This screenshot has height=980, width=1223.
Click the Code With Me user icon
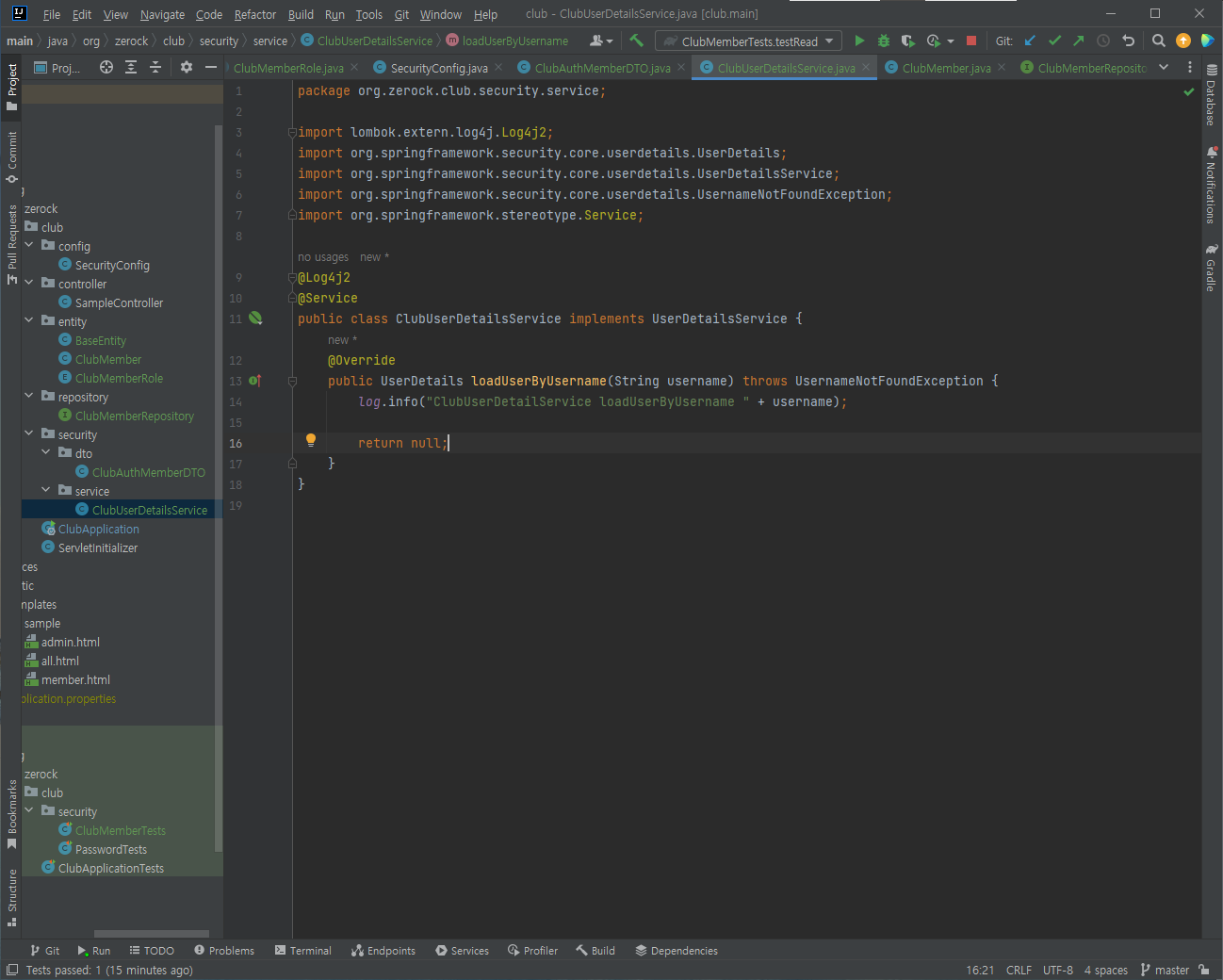point(600,41)
